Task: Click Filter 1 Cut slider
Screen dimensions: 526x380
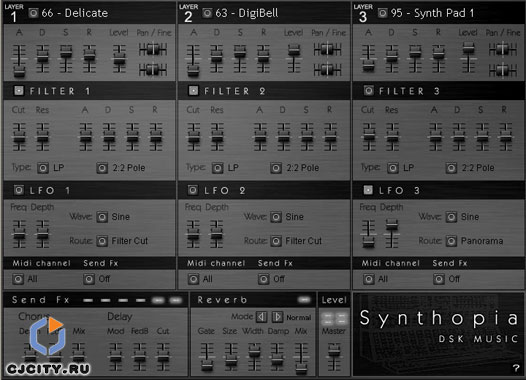Action: (19, 137)
